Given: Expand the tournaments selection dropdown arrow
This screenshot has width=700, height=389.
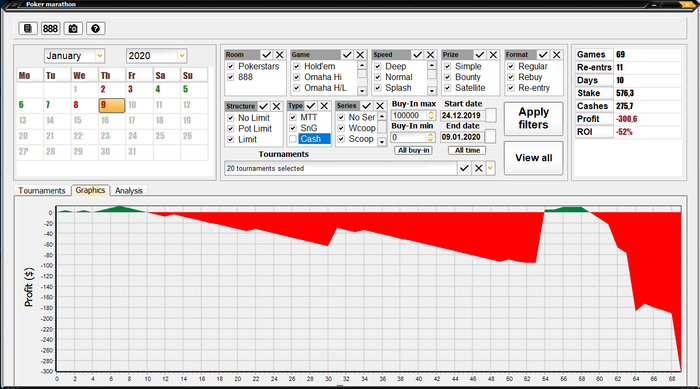Looking at the screenshot, I should coord(491,168).
